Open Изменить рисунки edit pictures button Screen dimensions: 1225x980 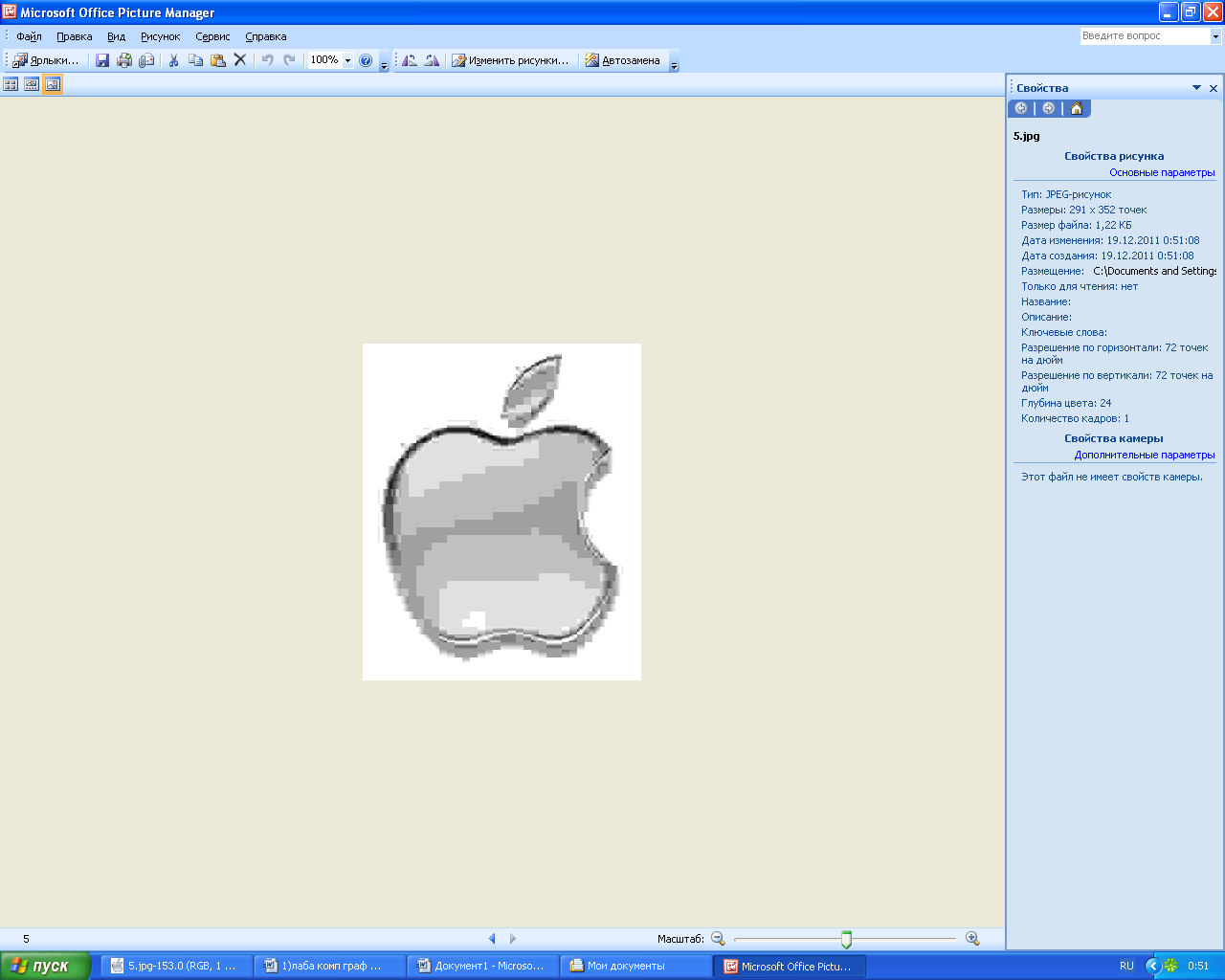pyautogui.click(x=510, y=60)
